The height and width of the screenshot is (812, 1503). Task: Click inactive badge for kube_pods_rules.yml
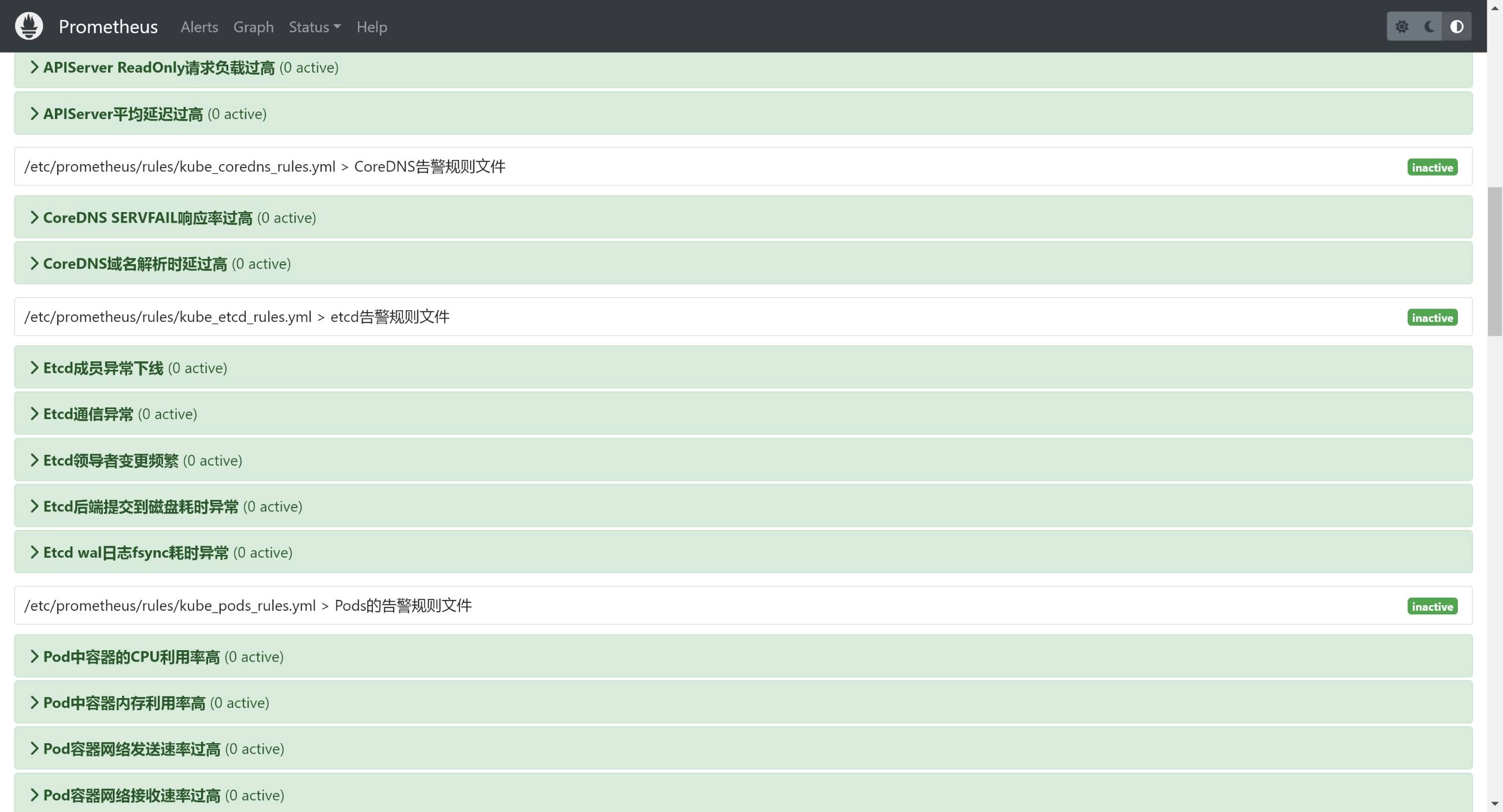[1432, 607]
